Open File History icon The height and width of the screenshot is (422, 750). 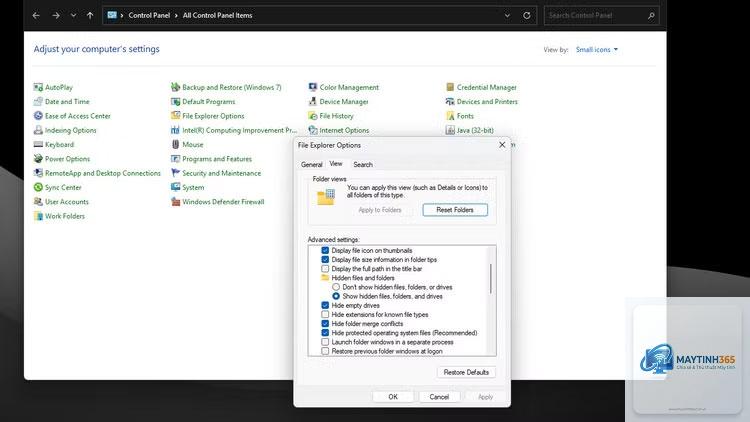point(313,116)
